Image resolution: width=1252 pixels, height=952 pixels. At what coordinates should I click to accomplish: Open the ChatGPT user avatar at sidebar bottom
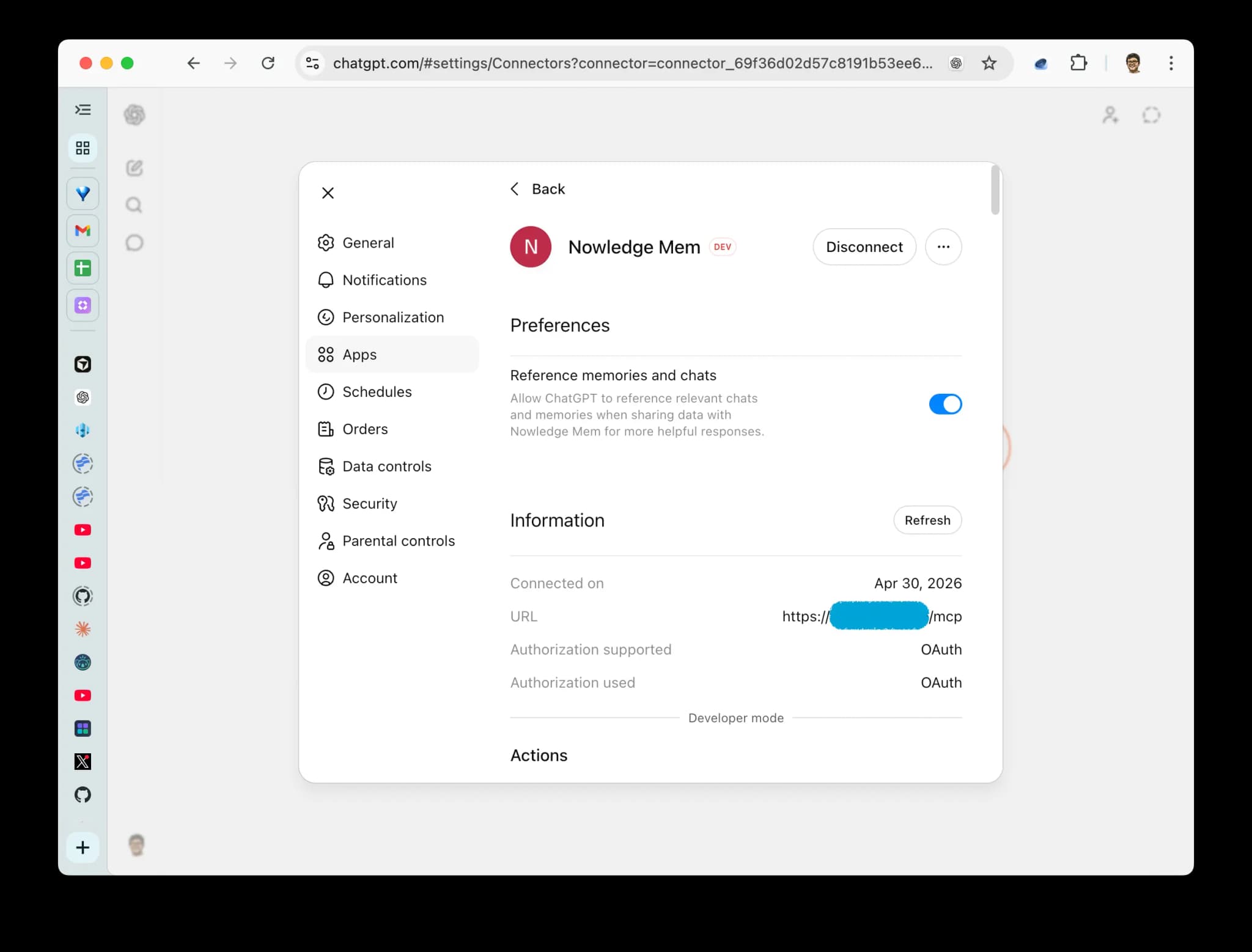coord(136,846)
